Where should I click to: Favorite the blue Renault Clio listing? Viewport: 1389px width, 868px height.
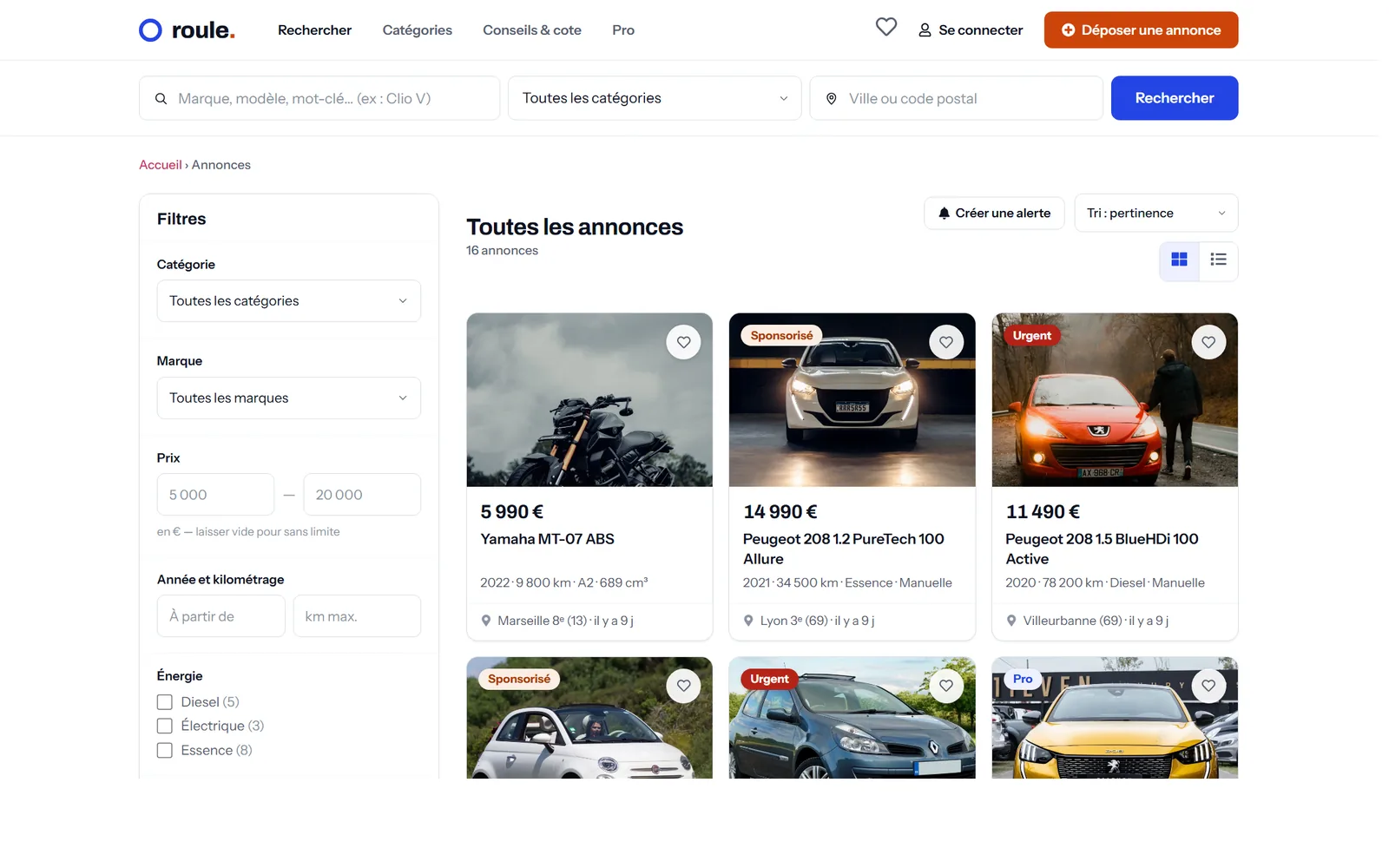click(x=946, y=686)
